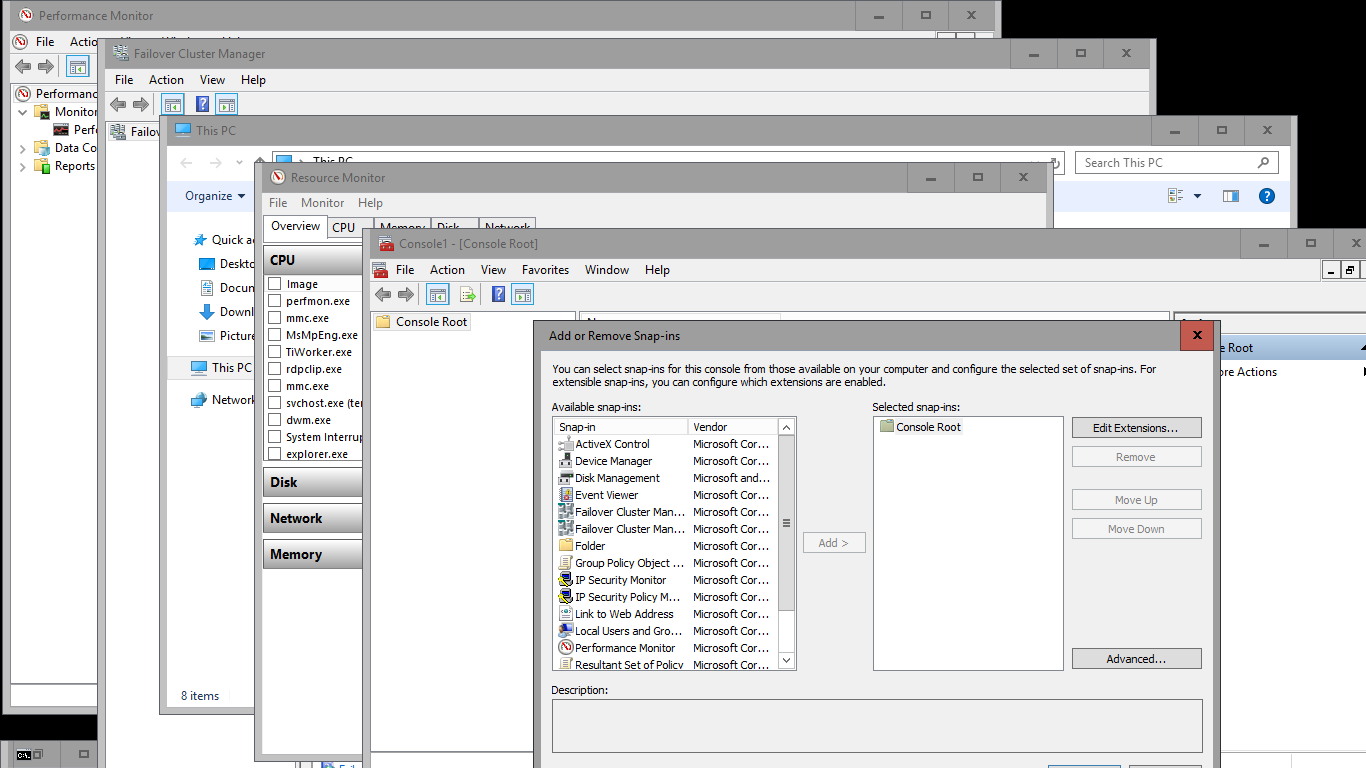Open the Organize dropdown in This PC
1366x768 pixels.
coord(214,196)
